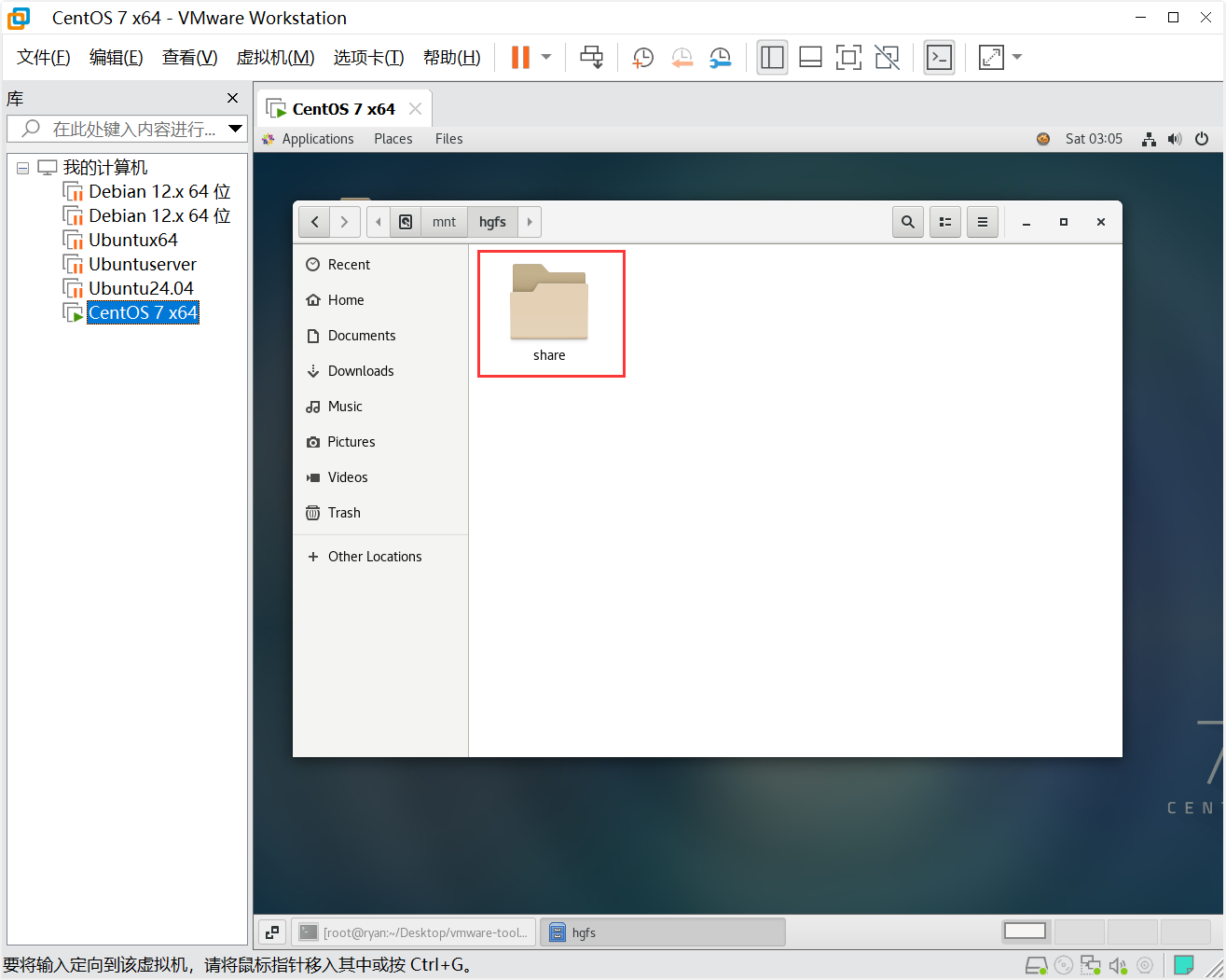Screen dimensions: 1226x980
Task: Click the show desktop icon in guest taskbar
Action: pyautogui.click(x=272, y=932)
